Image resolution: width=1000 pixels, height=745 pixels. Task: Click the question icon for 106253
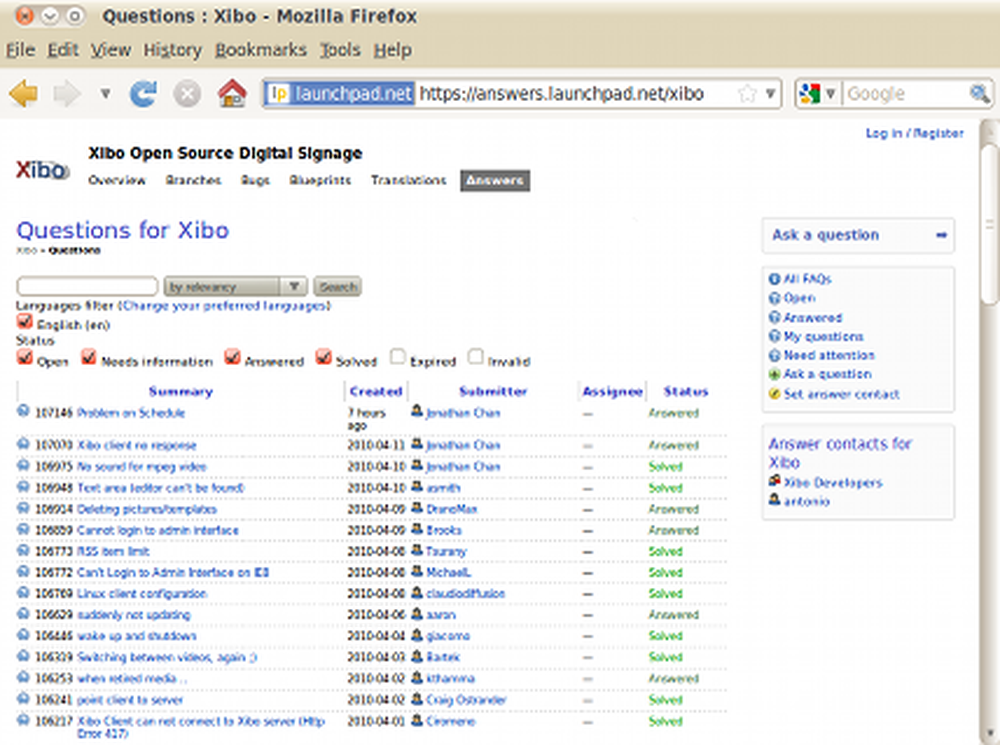[x=23, y=677]
